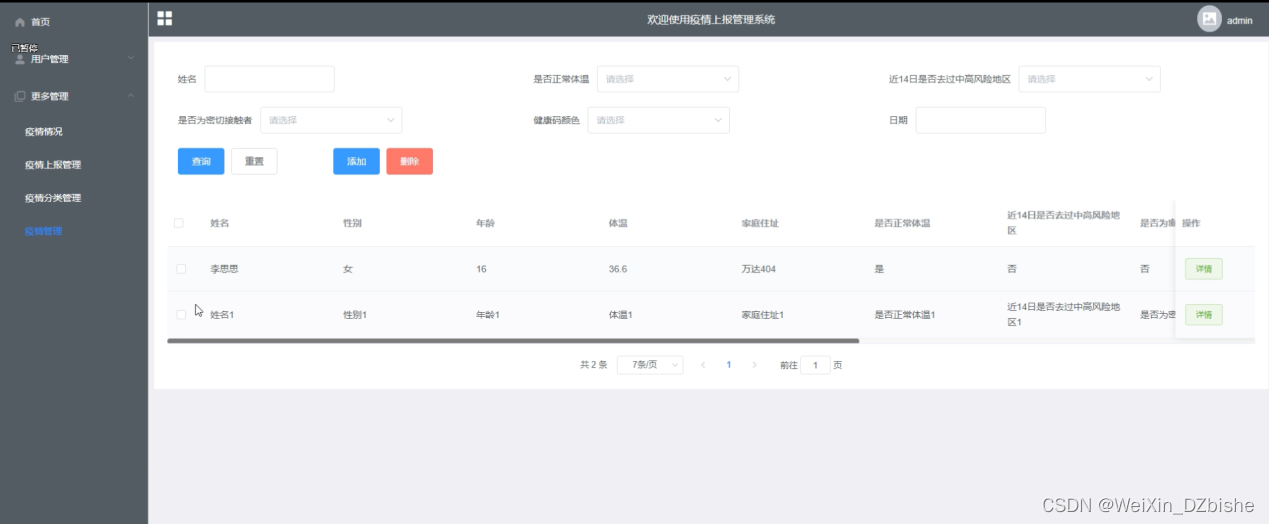The image size is (1269, 524).
Task: Click the 性别 column header
Action: click(x=352, y=223)
